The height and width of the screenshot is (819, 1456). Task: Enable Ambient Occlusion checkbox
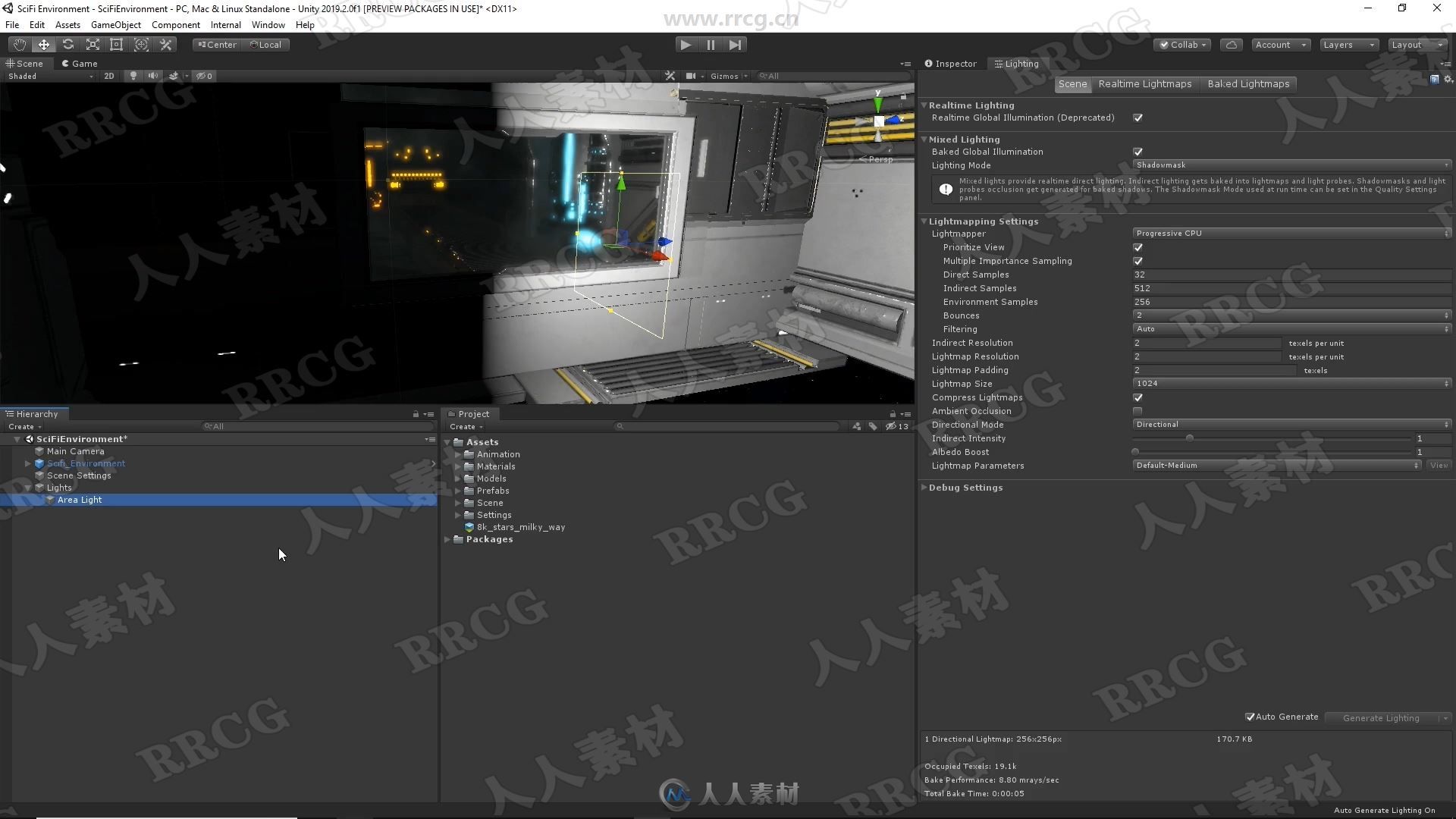point(1137,411)
